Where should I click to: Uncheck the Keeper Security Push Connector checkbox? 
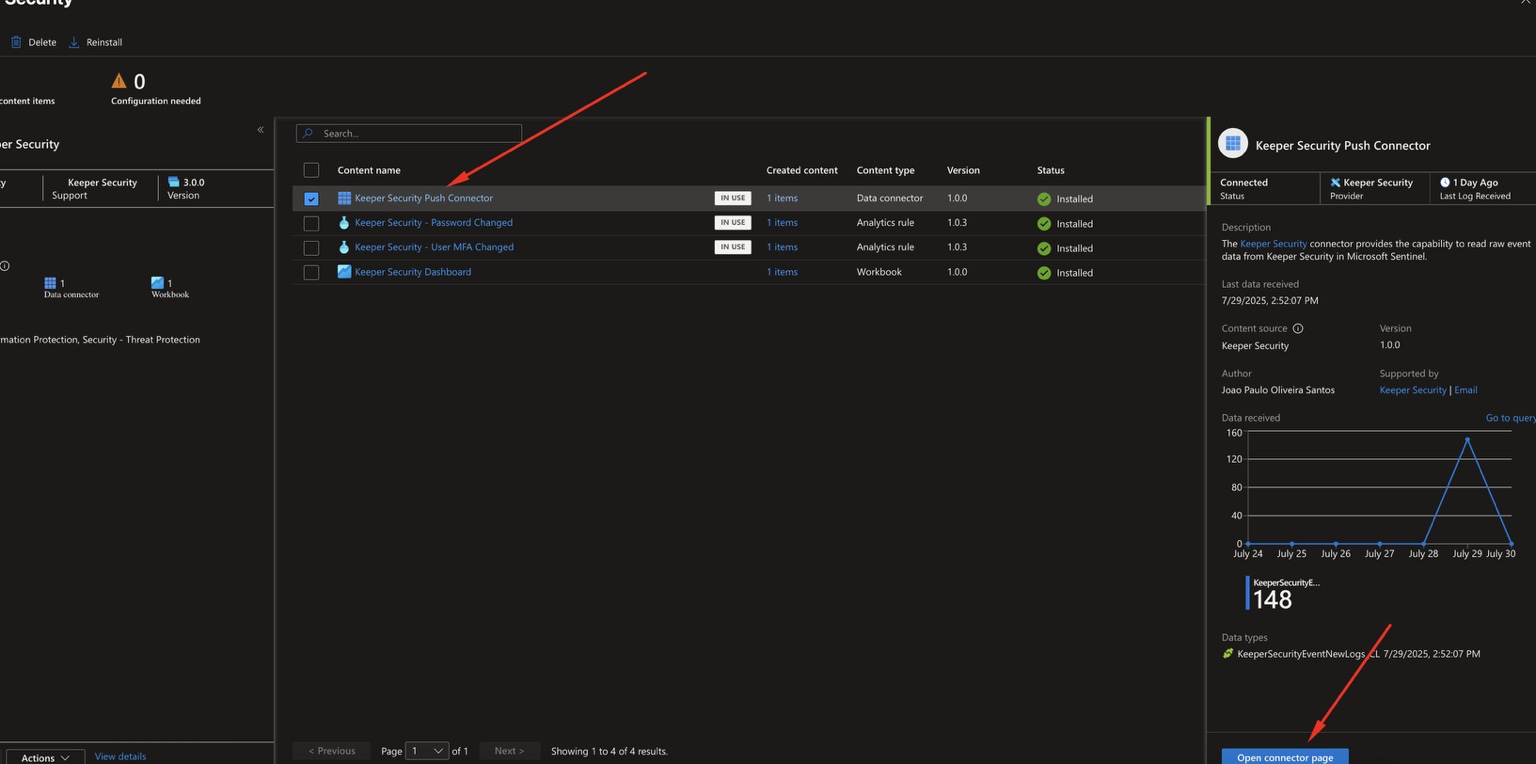pyautogui.click(x=311, y=199)
